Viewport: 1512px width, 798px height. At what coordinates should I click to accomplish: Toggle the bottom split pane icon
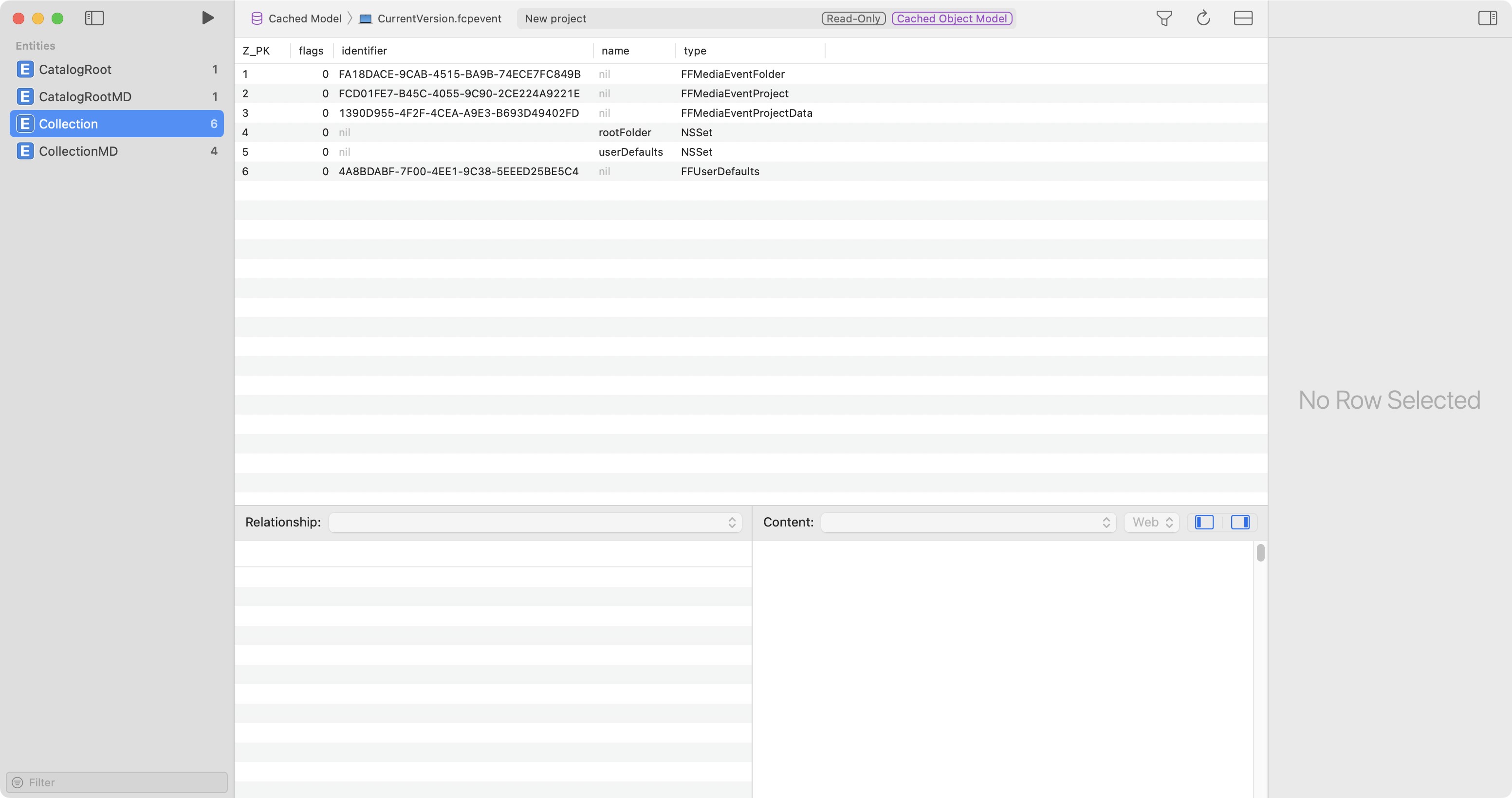[x=1243, y=18]
